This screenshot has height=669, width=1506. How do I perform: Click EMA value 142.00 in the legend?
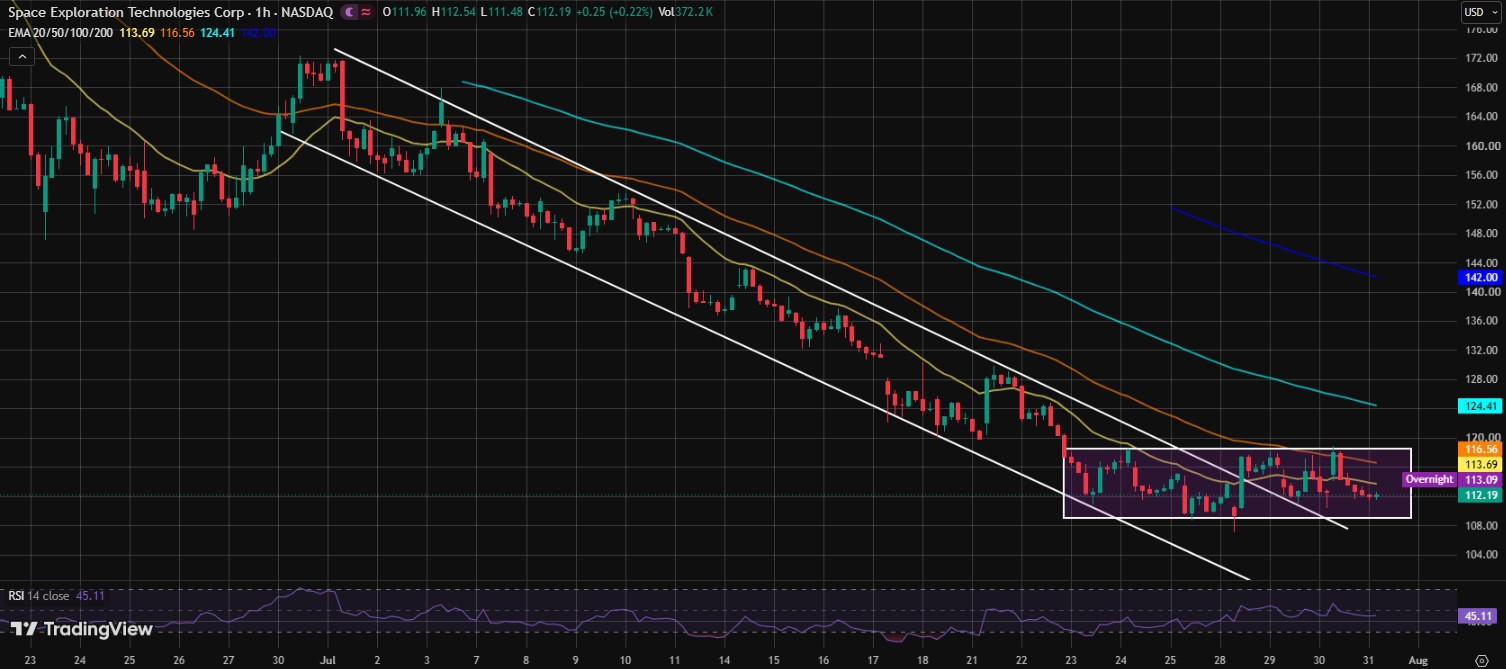click(258, 31)
